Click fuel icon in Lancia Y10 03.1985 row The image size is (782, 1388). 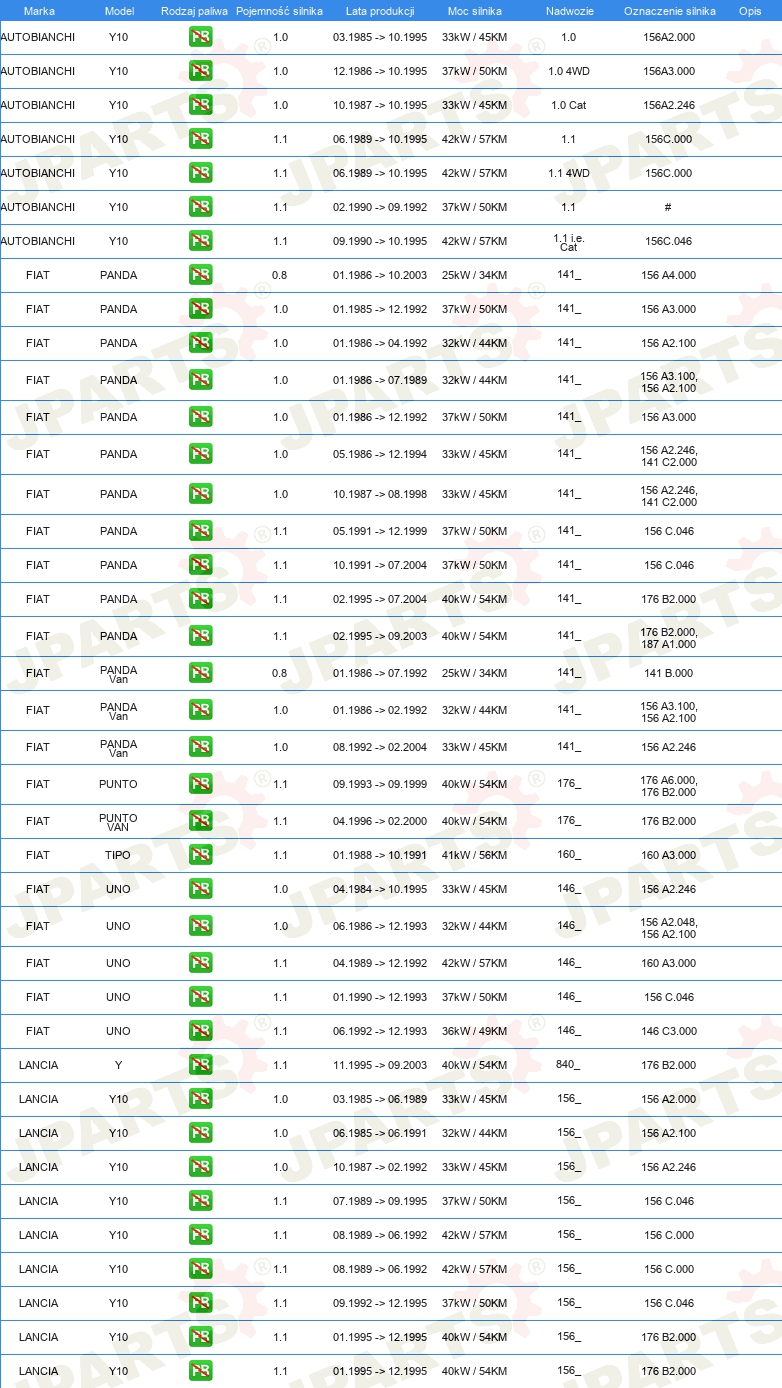pos(200,1099)
